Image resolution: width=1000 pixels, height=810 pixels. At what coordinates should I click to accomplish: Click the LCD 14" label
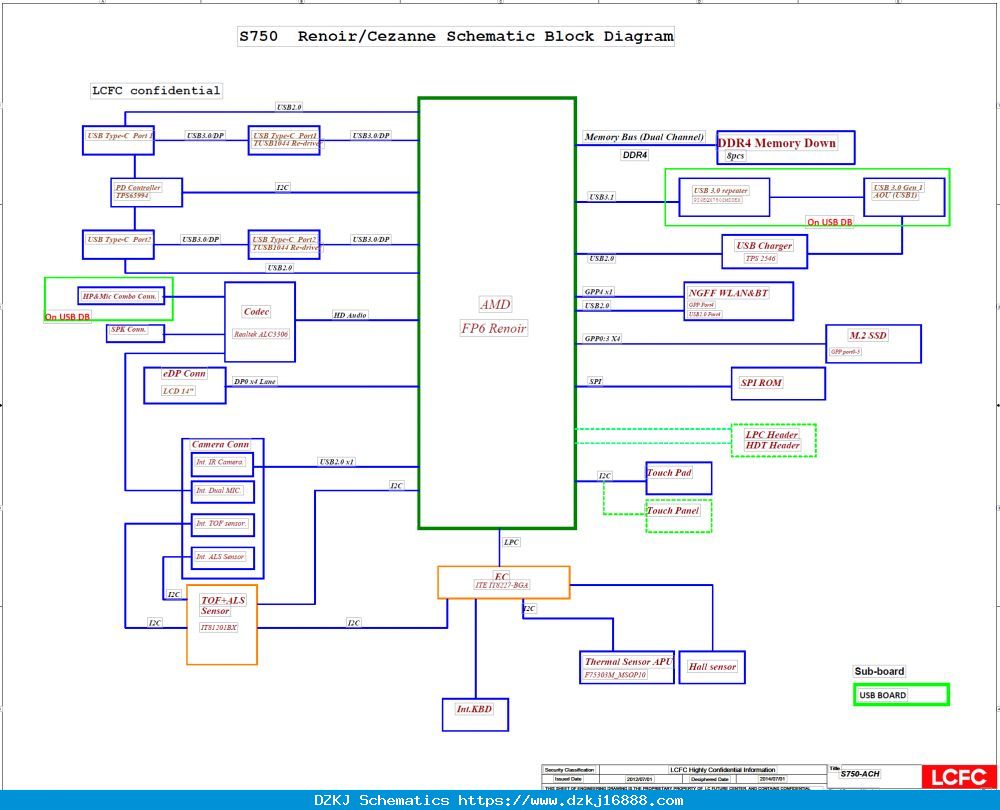click(178, 391)
